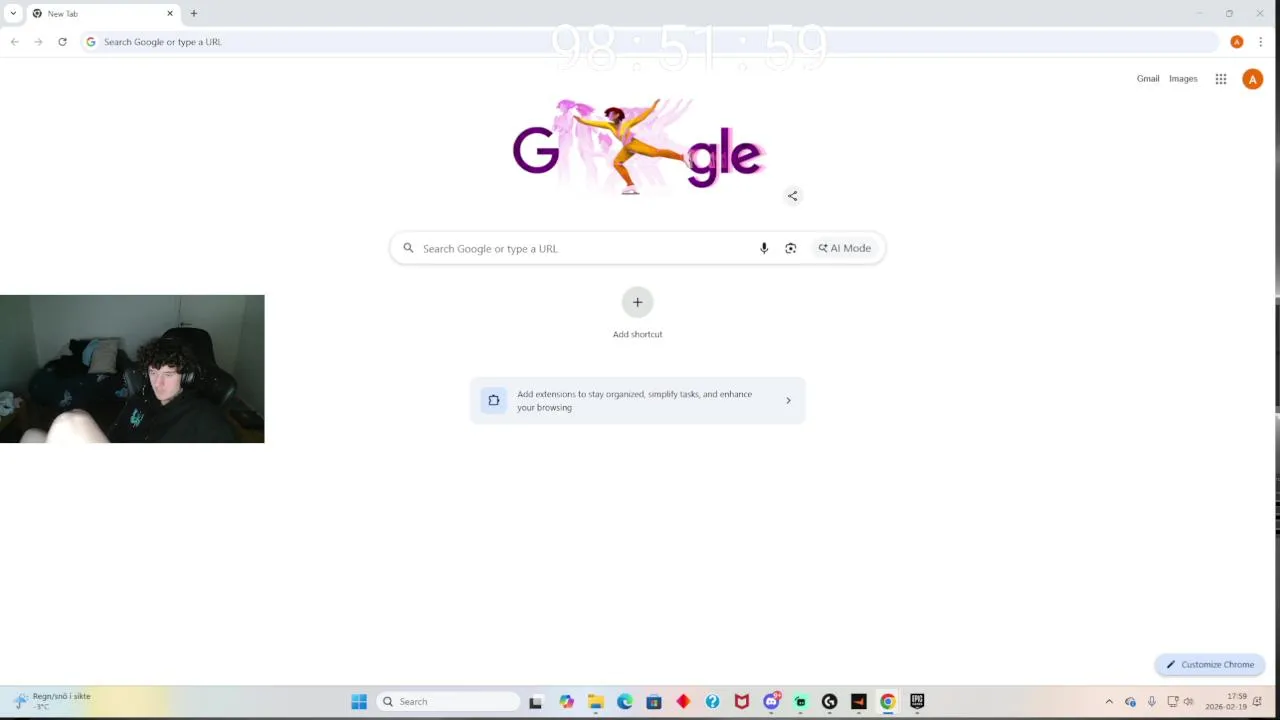Focus the address bar URL field
Screen dimensions: 1280x720
point(650,42)
